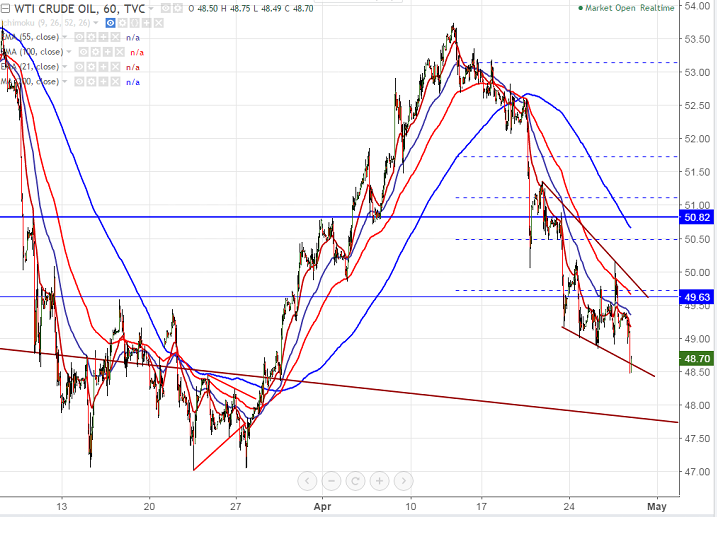Toggle the Ichimoku visibility eye icon
Screen dimensions: 725x543
point(111,23)
